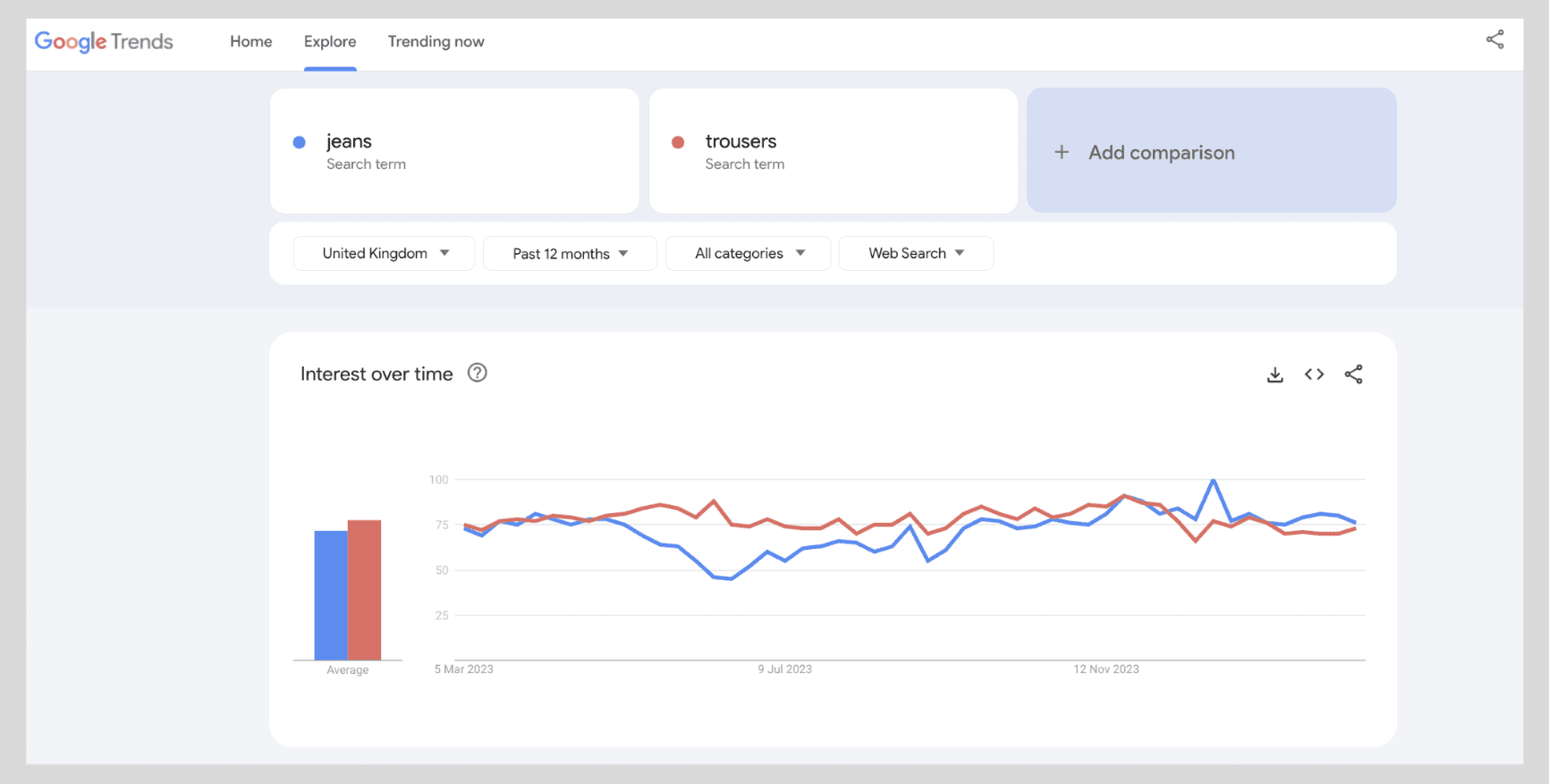Open the help icon beside Interest over time

[x=478, y=373]
